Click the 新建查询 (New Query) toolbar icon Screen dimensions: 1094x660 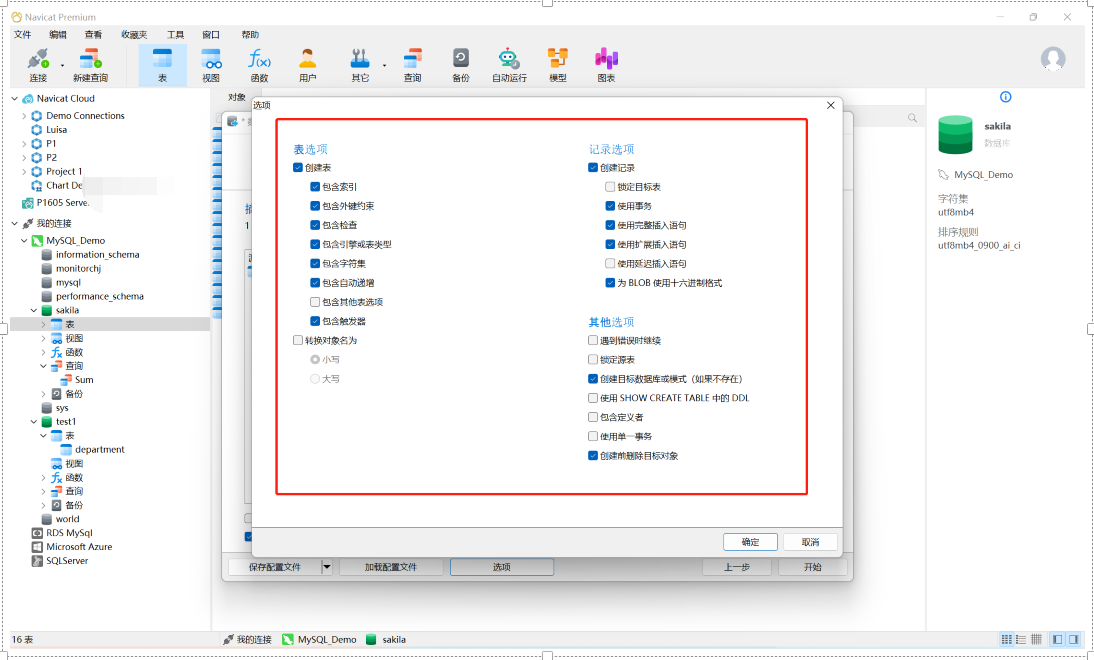(x=90, y=59)
